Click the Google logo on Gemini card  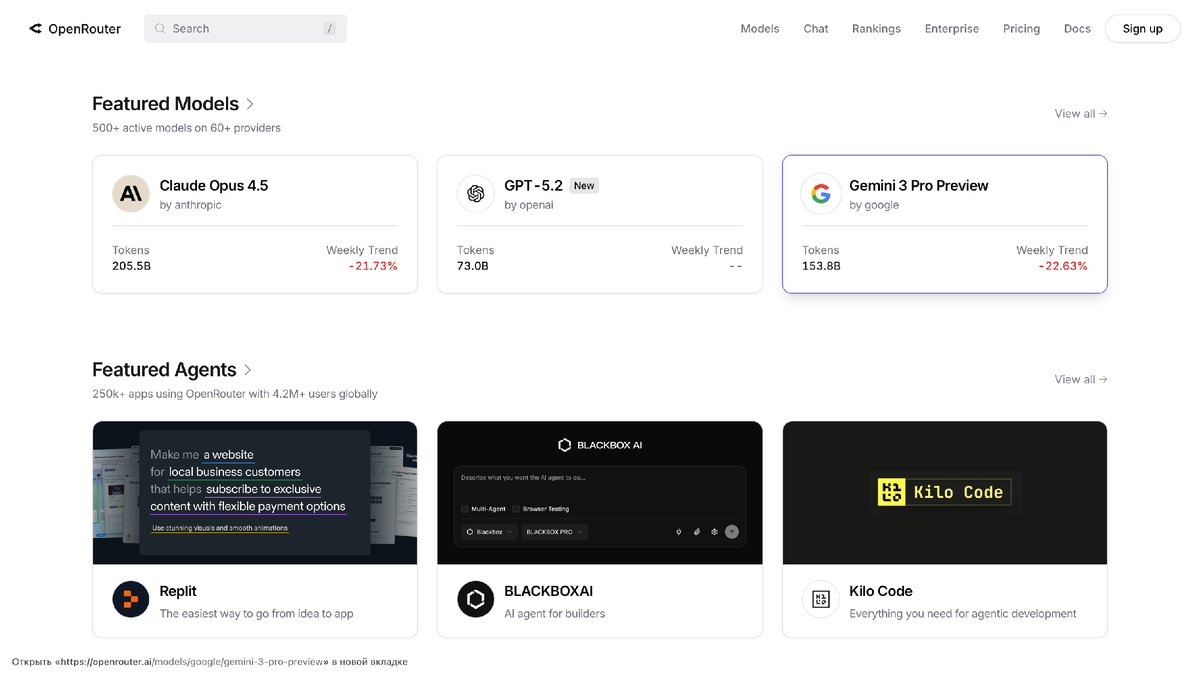coord(821,194)
